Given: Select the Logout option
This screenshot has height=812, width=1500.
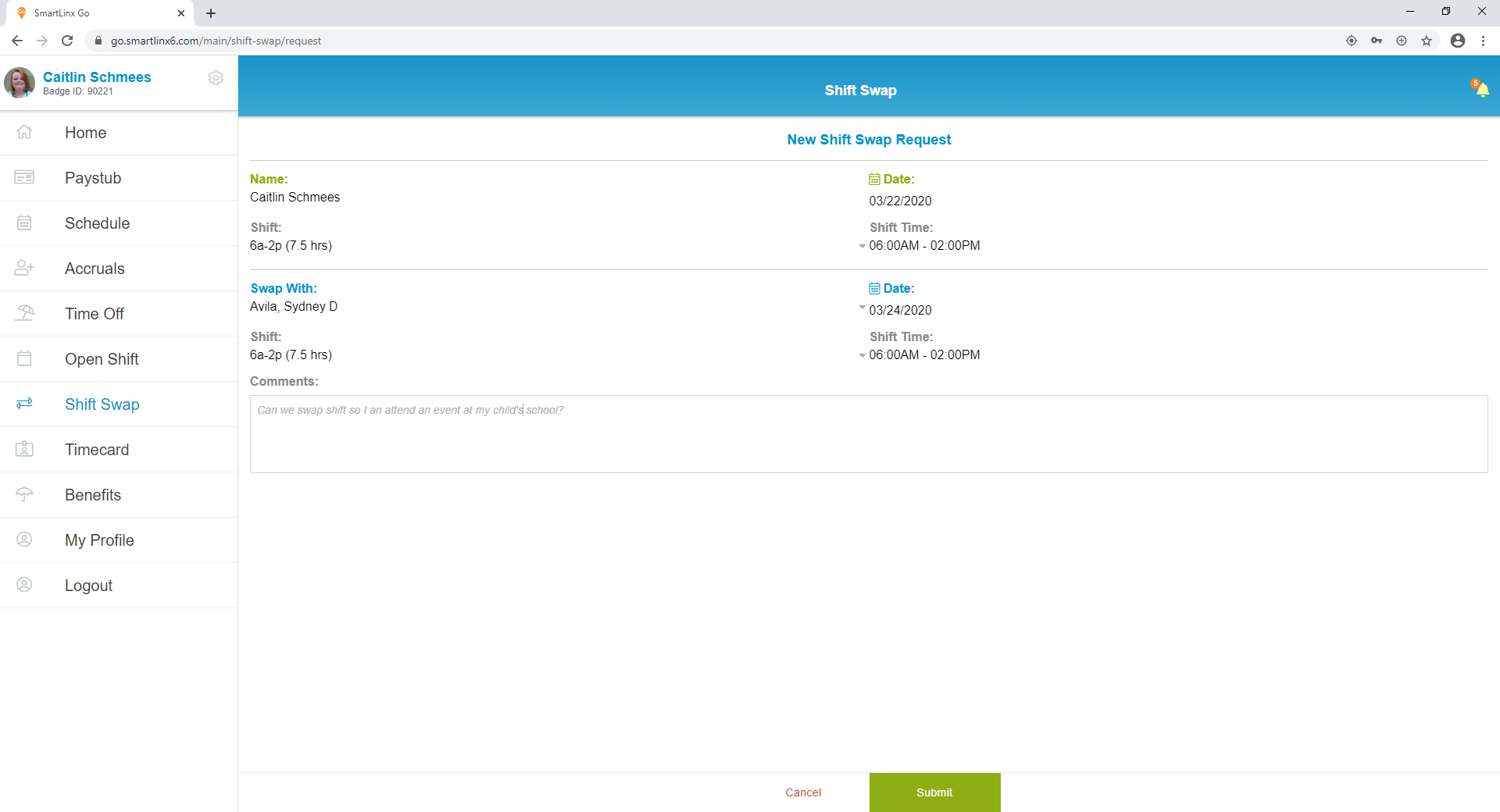Looking at the screenshot, I should (88, 585).
